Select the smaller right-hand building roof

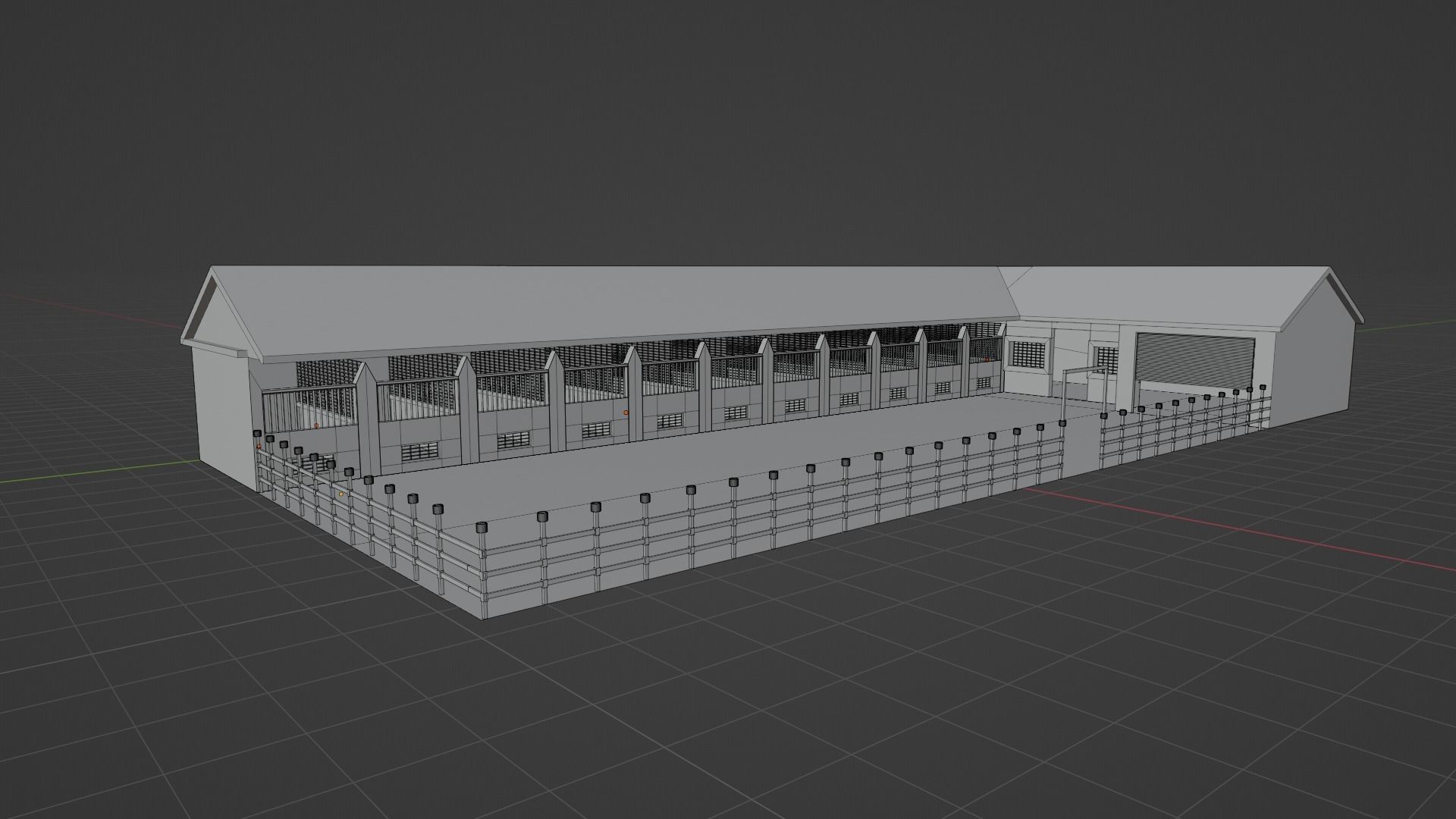[1168, 296]
